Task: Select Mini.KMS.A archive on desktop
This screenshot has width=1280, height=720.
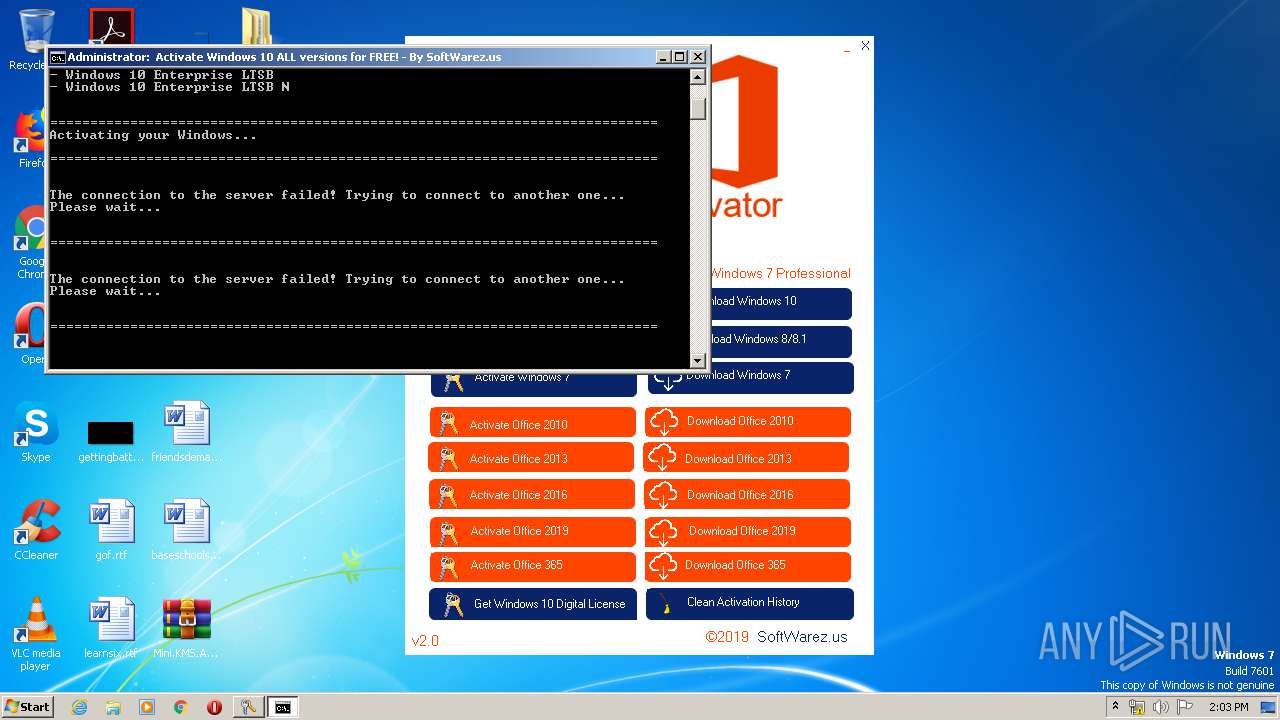Action: click(x=186, y=629)
